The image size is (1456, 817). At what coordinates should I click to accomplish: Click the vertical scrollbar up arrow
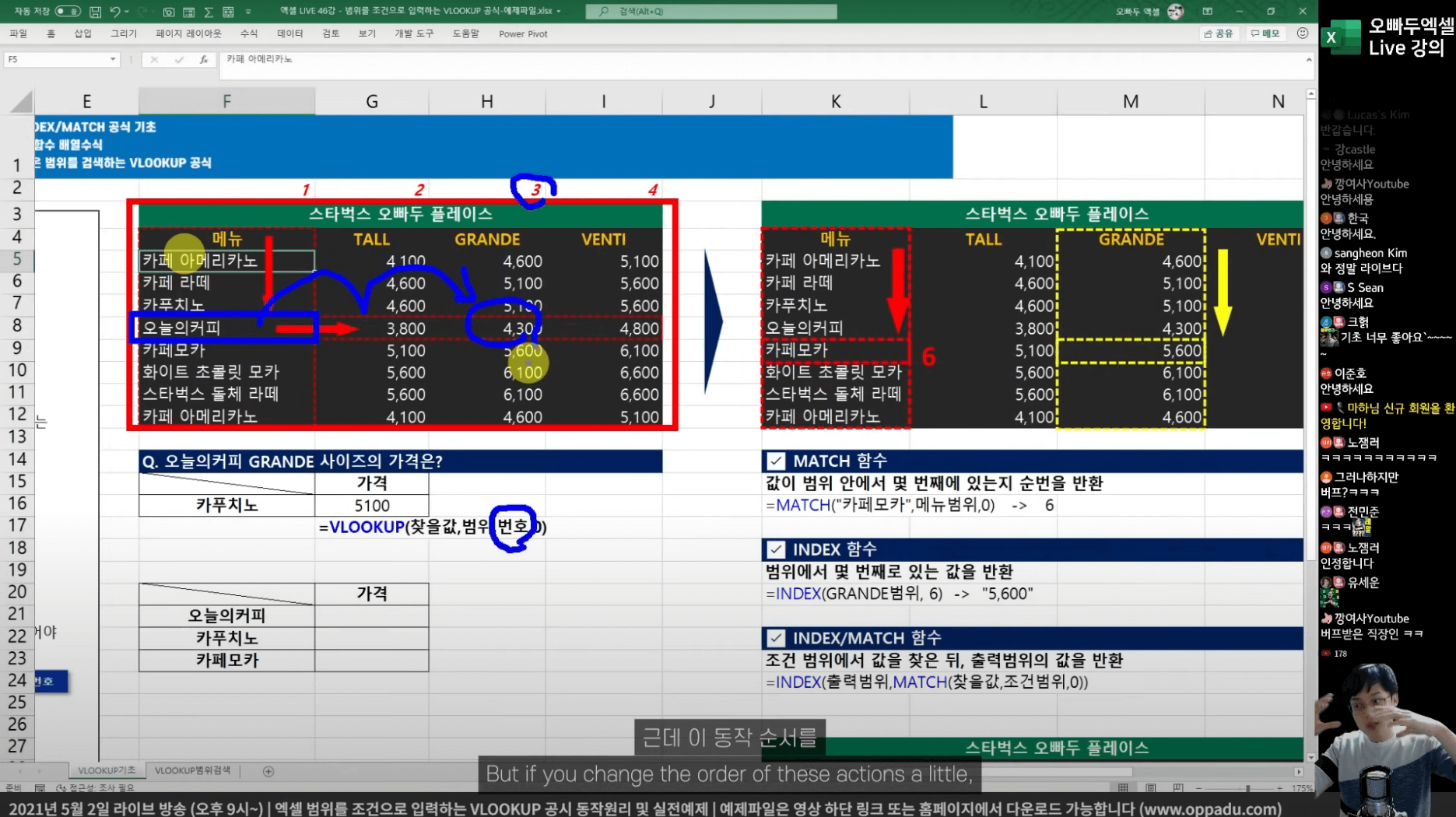(1311, 94)
